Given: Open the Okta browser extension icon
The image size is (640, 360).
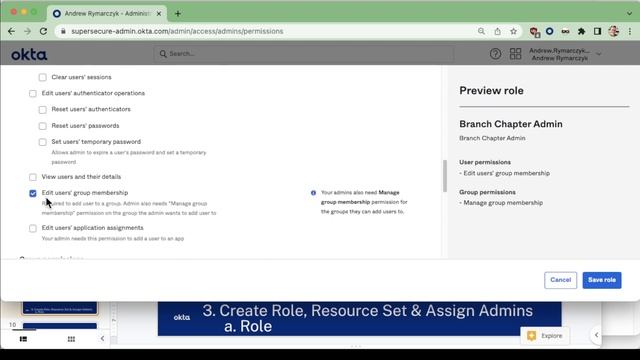Looking at the screenshot, I should pos(549,31).
